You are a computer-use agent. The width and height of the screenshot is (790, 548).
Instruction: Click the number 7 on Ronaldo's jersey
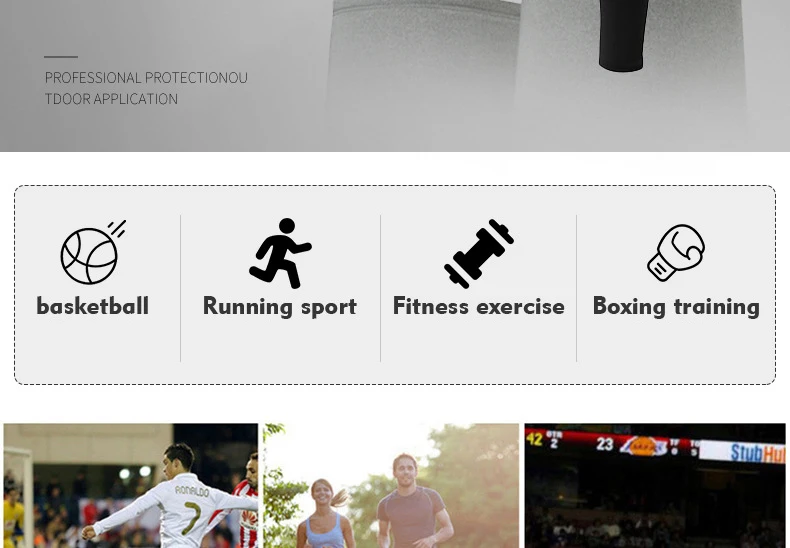[x=192, y=517]
